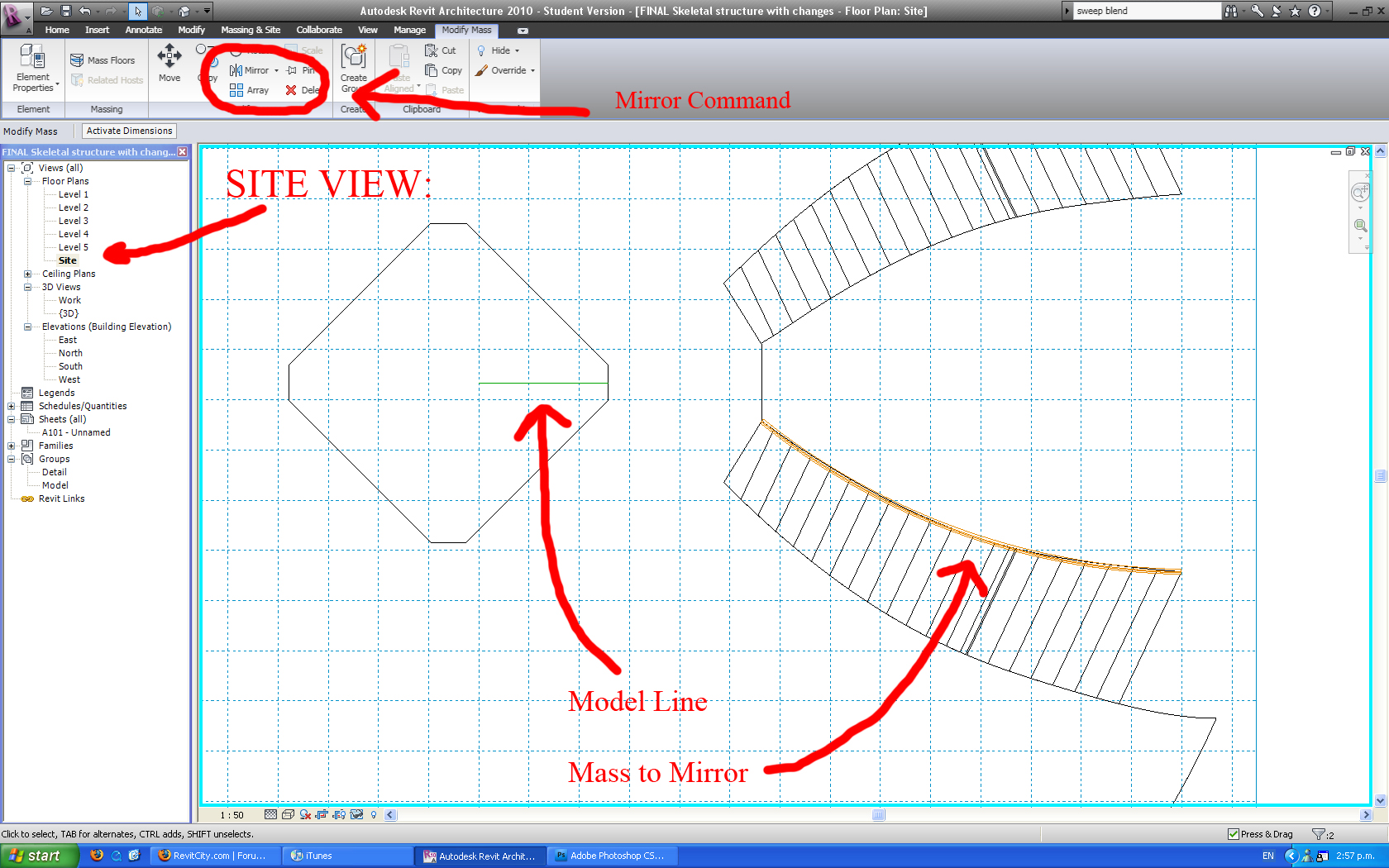Click the binoculars search icon

pos(1231,11)
